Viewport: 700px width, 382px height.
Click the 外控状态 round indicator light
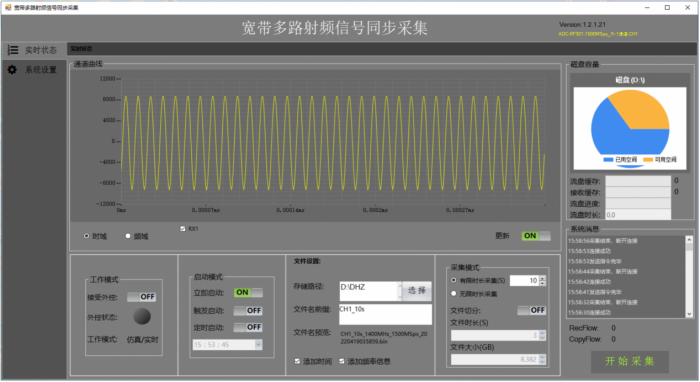[x=142, y=316]
